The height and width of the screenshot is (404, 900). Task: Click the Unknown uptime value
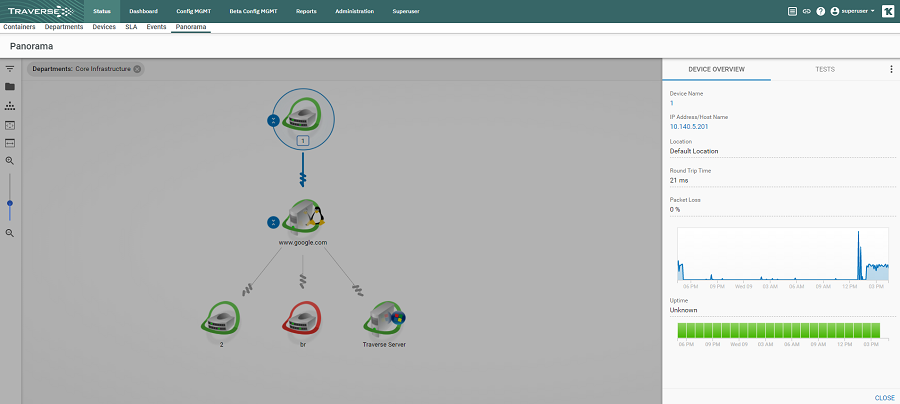tap(684, 310)
